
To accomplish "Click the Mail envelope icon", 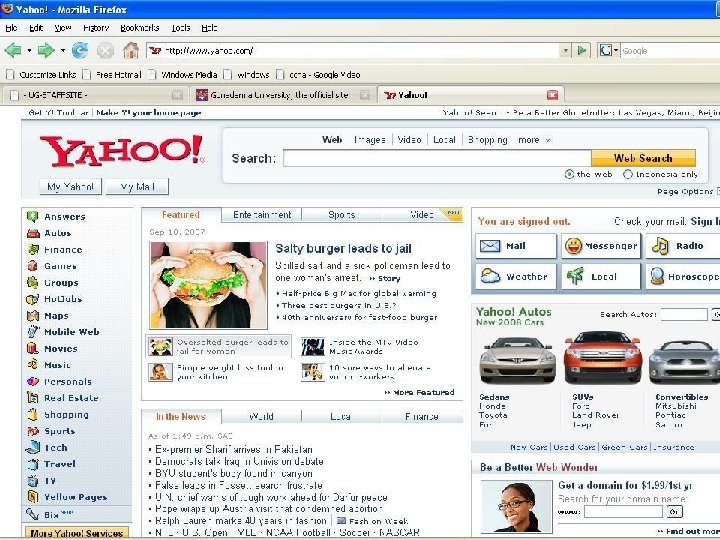I will (490, 246).
